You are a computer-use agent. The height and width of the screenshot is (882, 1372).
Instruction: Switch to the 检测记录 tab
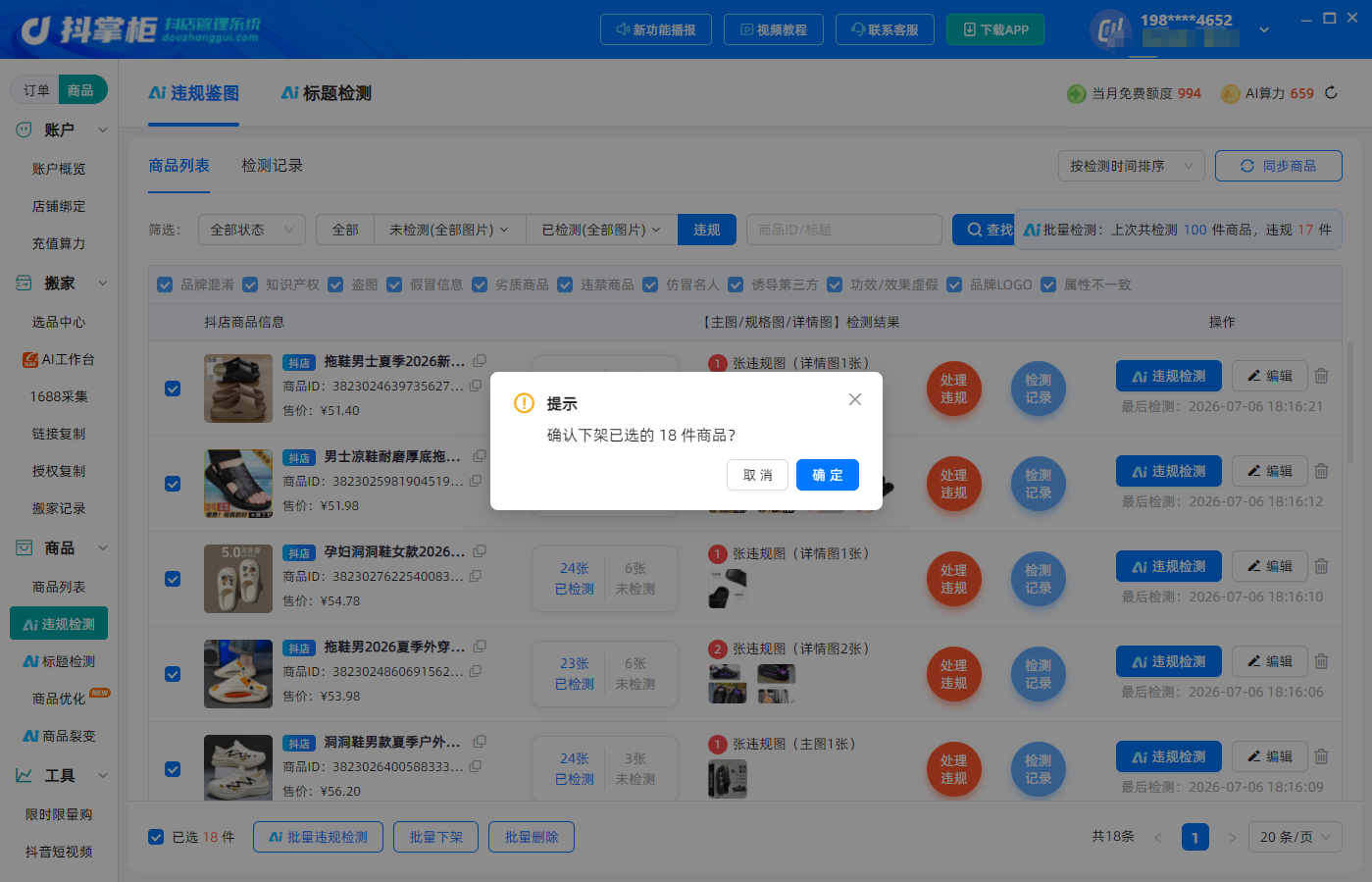pos(272,166)
